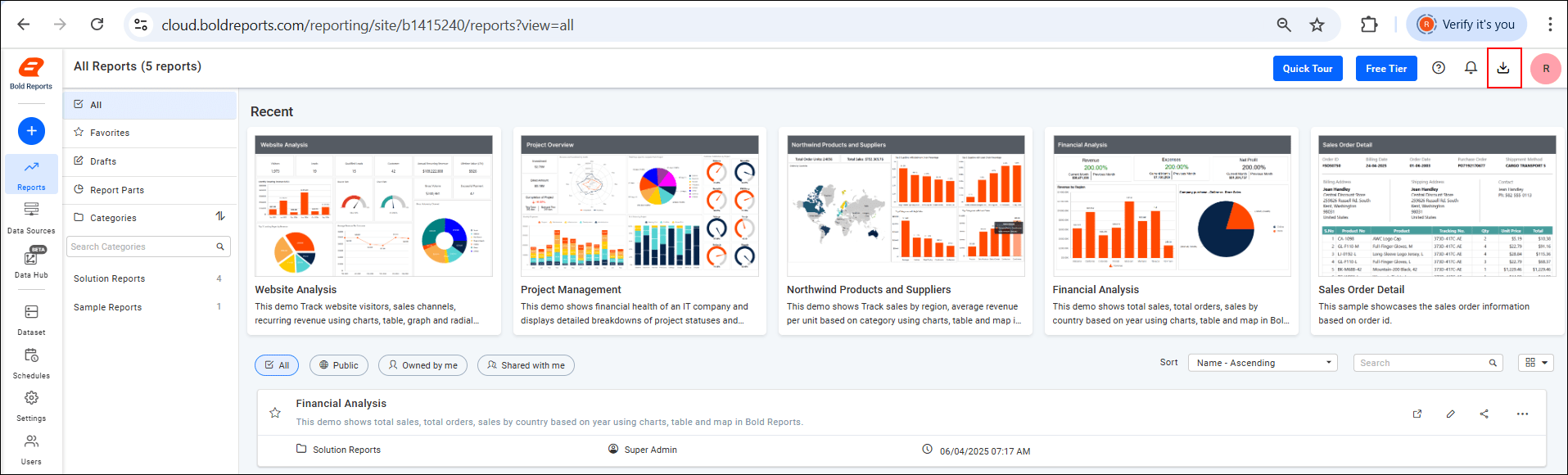The height and width of the screenshot is (475, 1568).
Task: Sort categories using the sort icon
Action: (219, 216)
